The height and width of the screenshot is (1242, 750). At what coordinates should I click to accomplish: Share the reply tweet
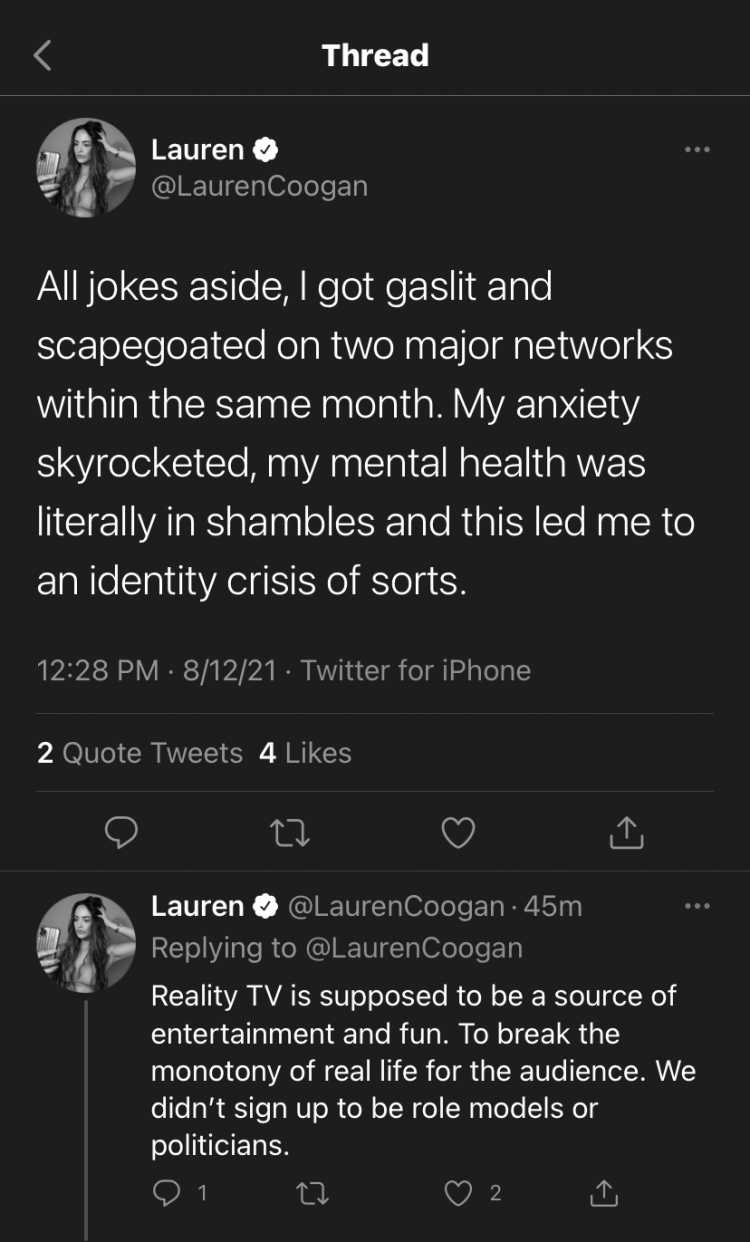coord(603,1192)
